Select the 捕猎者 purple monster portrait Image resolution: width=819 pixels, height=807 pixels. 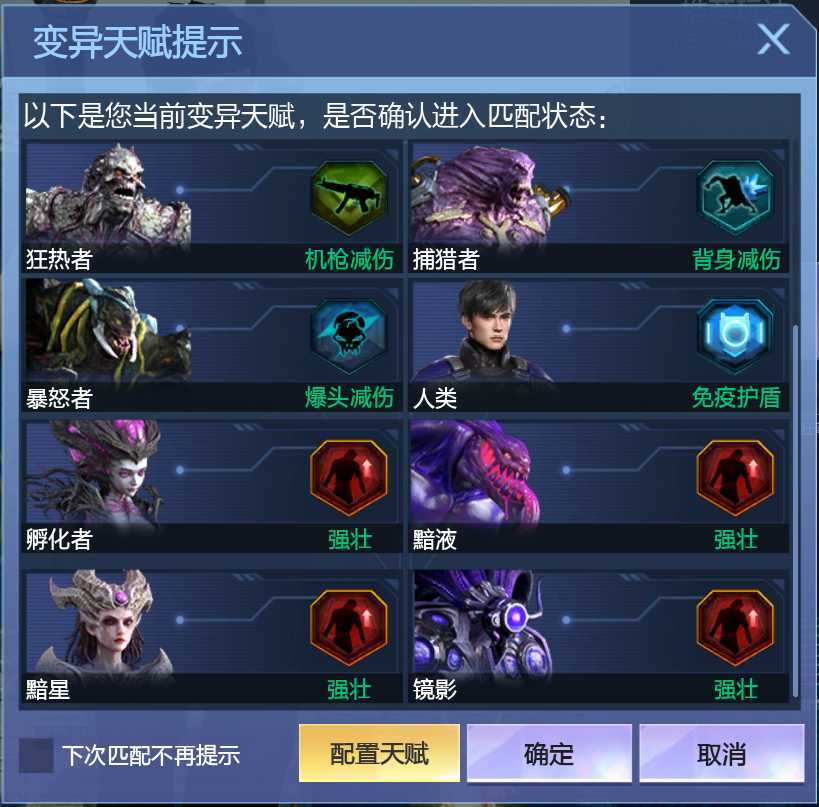[488, 195]
